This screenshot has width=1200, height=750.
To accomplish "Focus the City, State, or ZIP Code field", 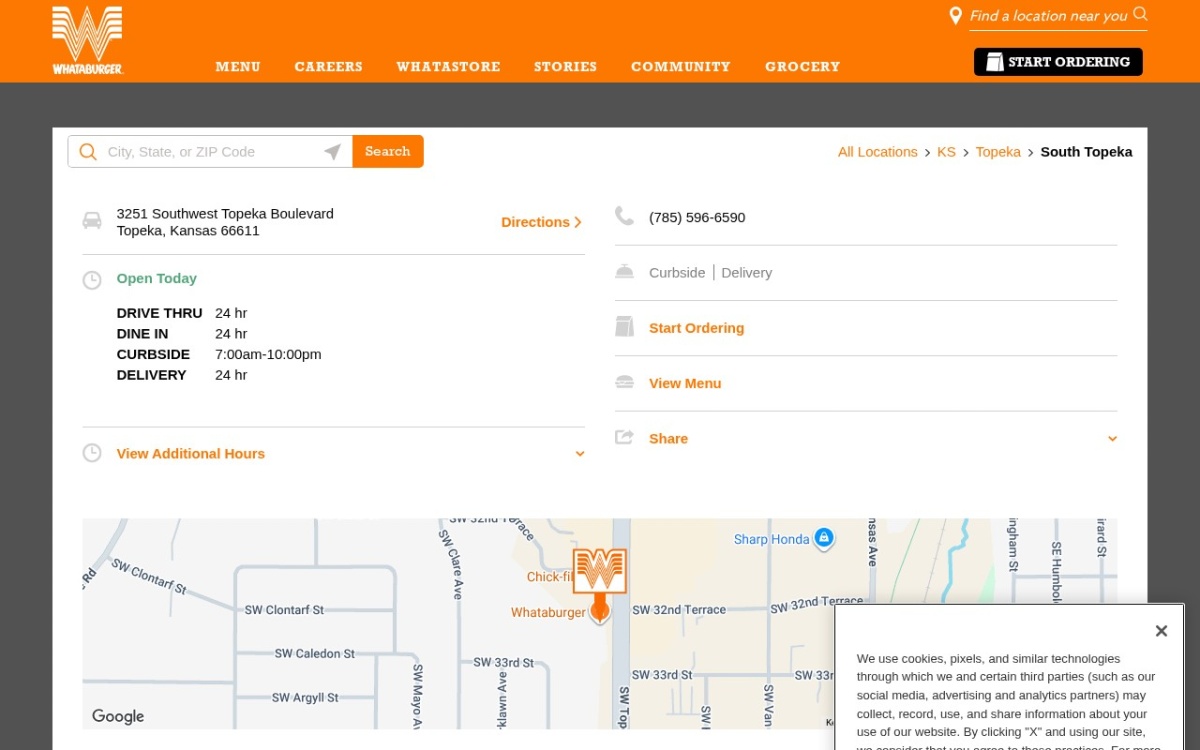I will tap(212, 152).
